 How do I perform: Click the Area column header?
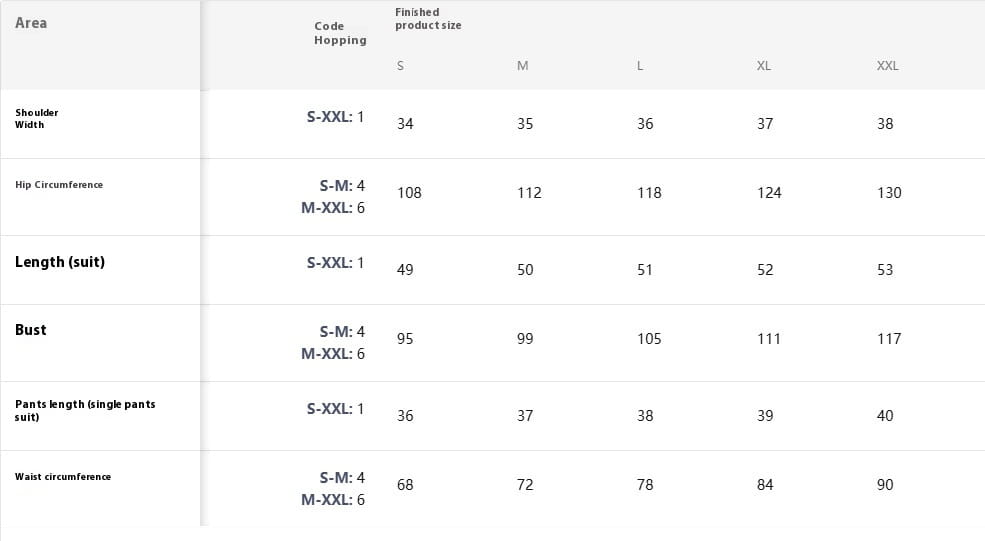pyautogui.click(x=31, y=23)
